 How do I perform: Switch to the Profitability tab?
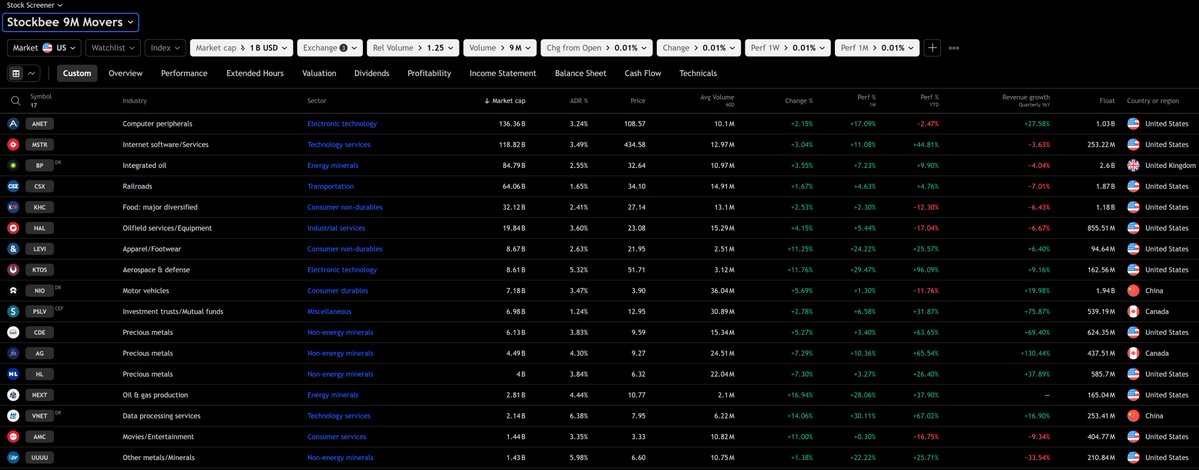[x=429, y=73]
